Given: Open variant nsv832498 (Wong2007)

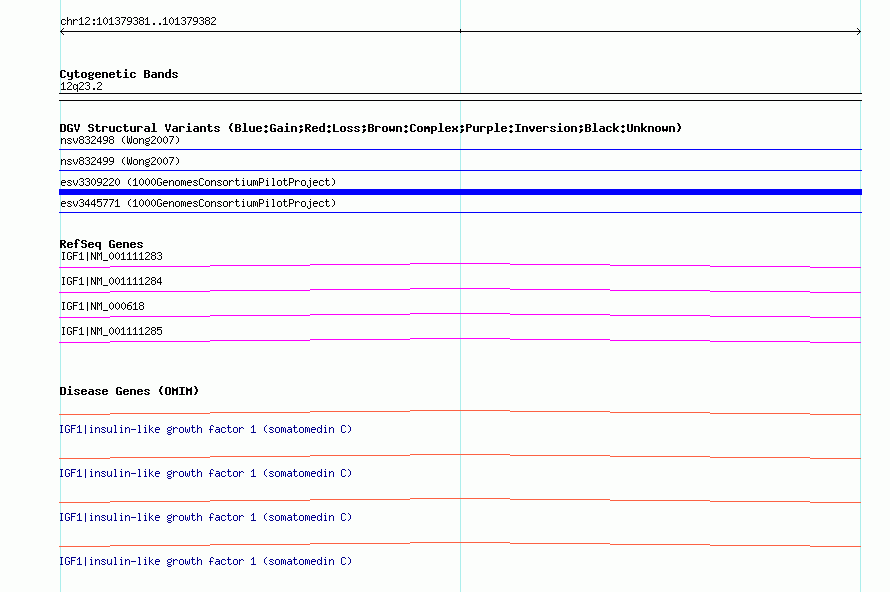Looking at the screenshot, I should (120, 140).
